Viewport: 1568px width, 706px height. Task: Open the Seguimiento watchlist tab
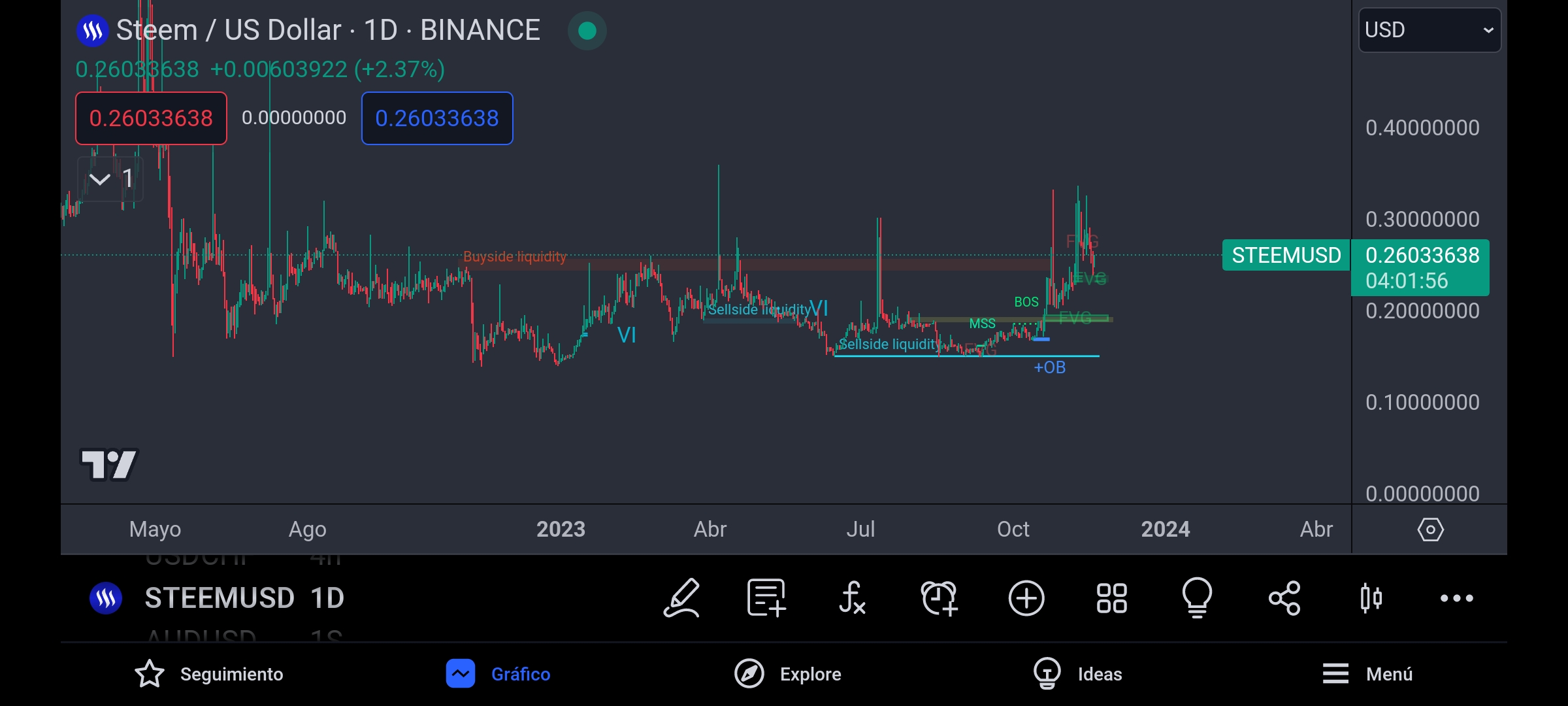click(x=209, y=674)
